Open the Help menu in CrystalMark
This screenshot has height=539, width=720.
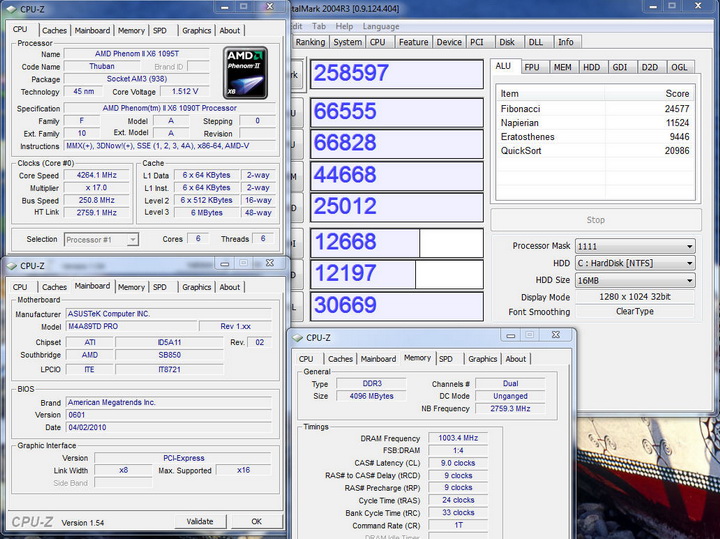[344, 26]
